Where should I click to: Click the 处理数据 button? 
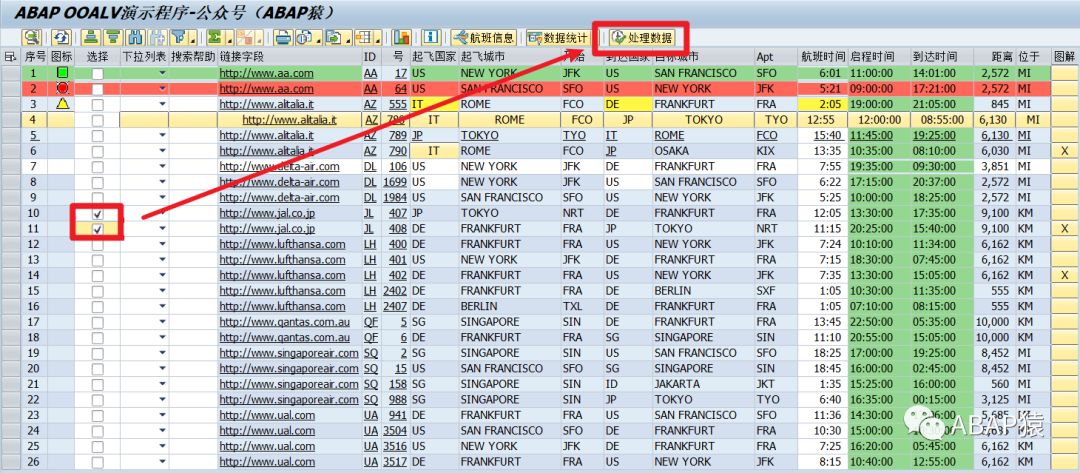(x=642, y=37)
